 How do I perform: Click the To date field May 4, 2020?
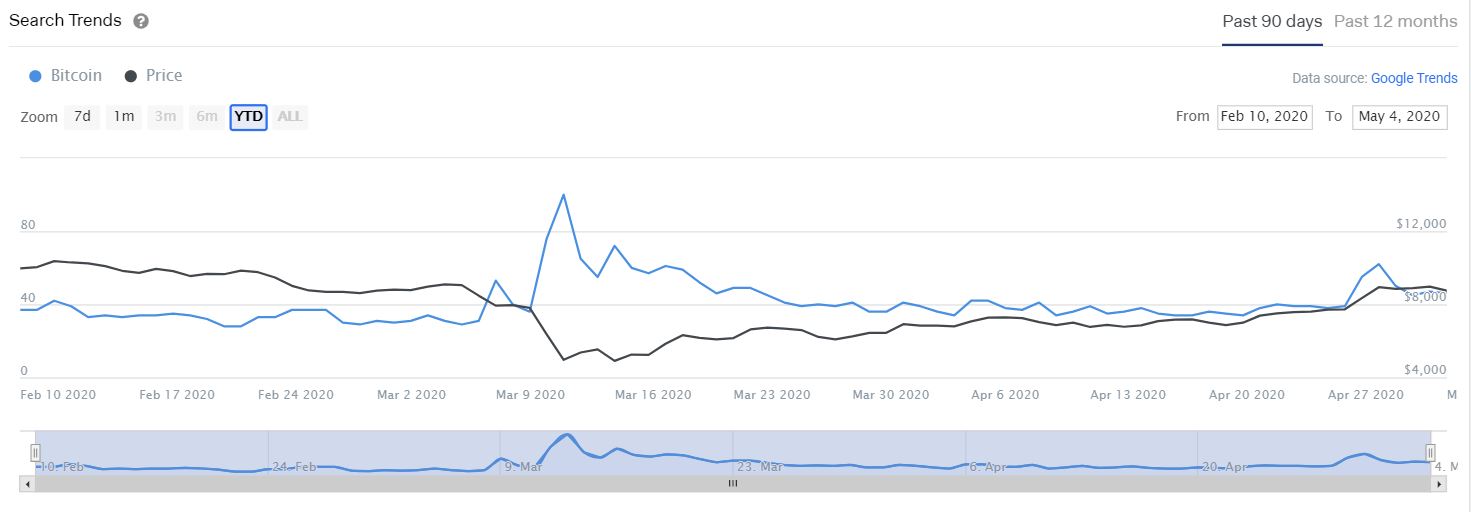point(1399,117)
